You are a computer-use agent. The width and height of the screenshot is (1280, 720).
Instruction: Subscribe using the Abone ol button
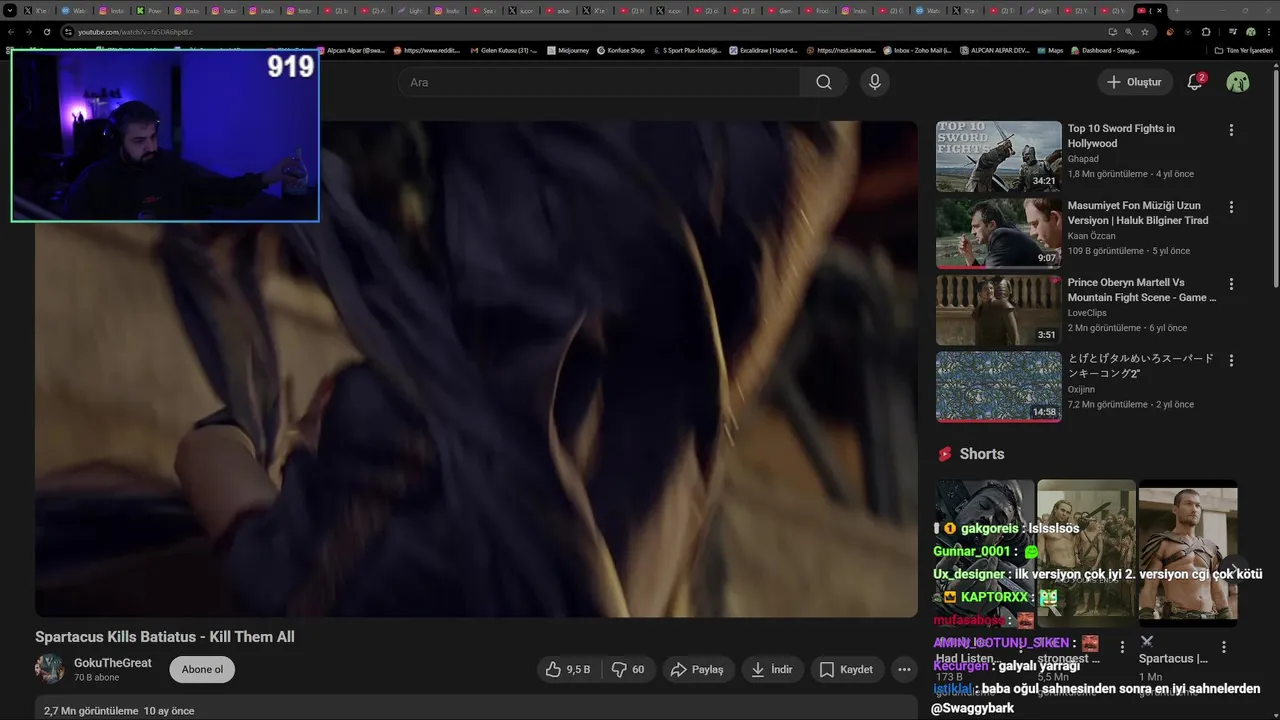click(x=202, y=670)
